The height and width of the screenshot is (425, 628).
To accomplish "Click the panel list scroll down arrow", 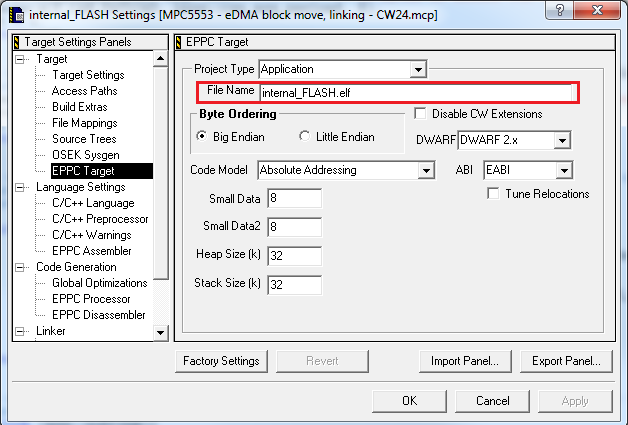I will 161,333.
